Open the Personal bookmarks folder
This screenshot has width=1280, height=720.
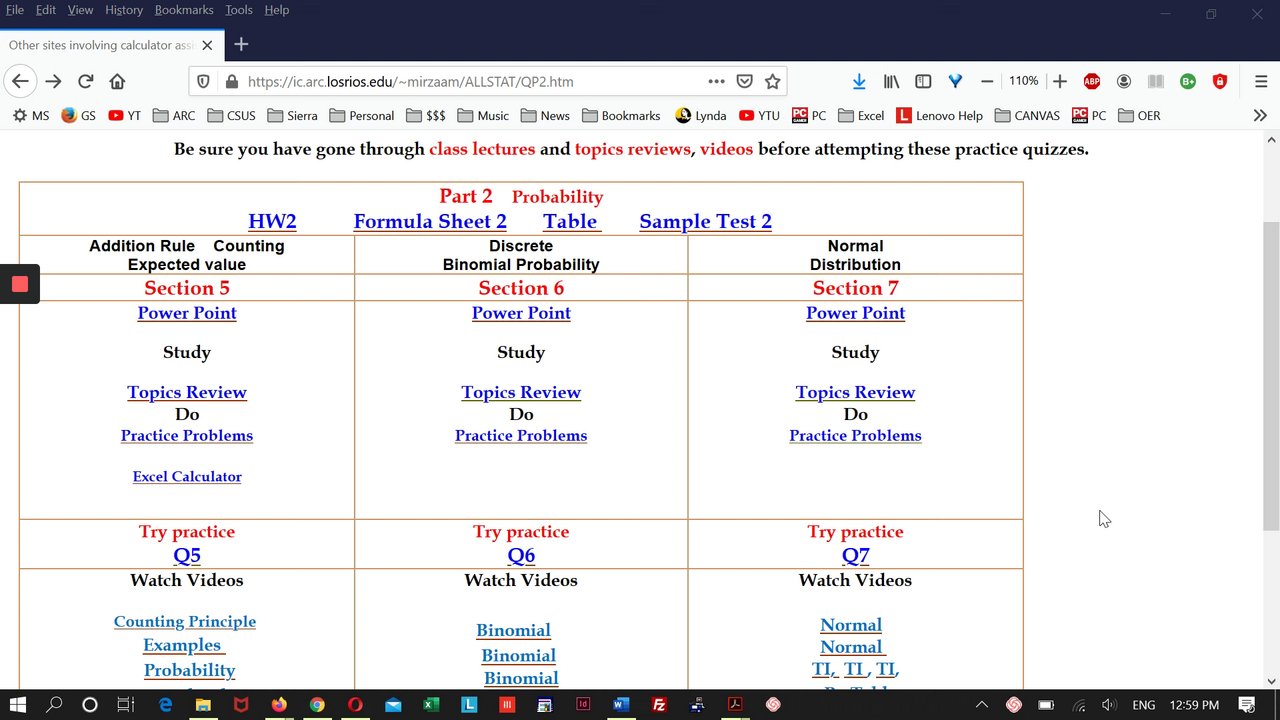[x=361, y=115]
